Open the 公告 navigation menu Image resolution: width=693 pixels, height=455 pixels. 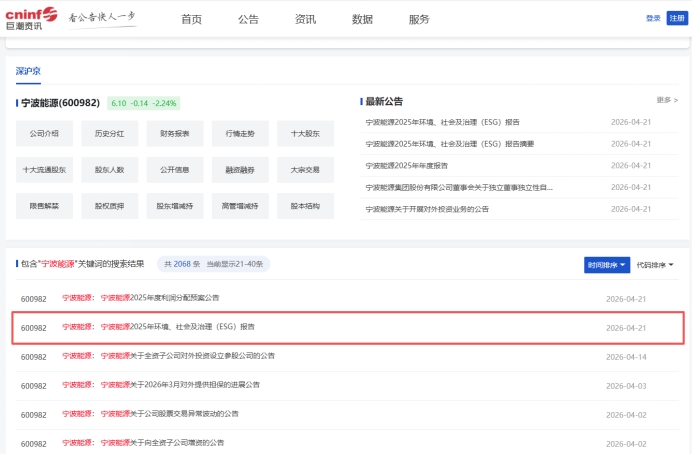click(x=248, y=20)
